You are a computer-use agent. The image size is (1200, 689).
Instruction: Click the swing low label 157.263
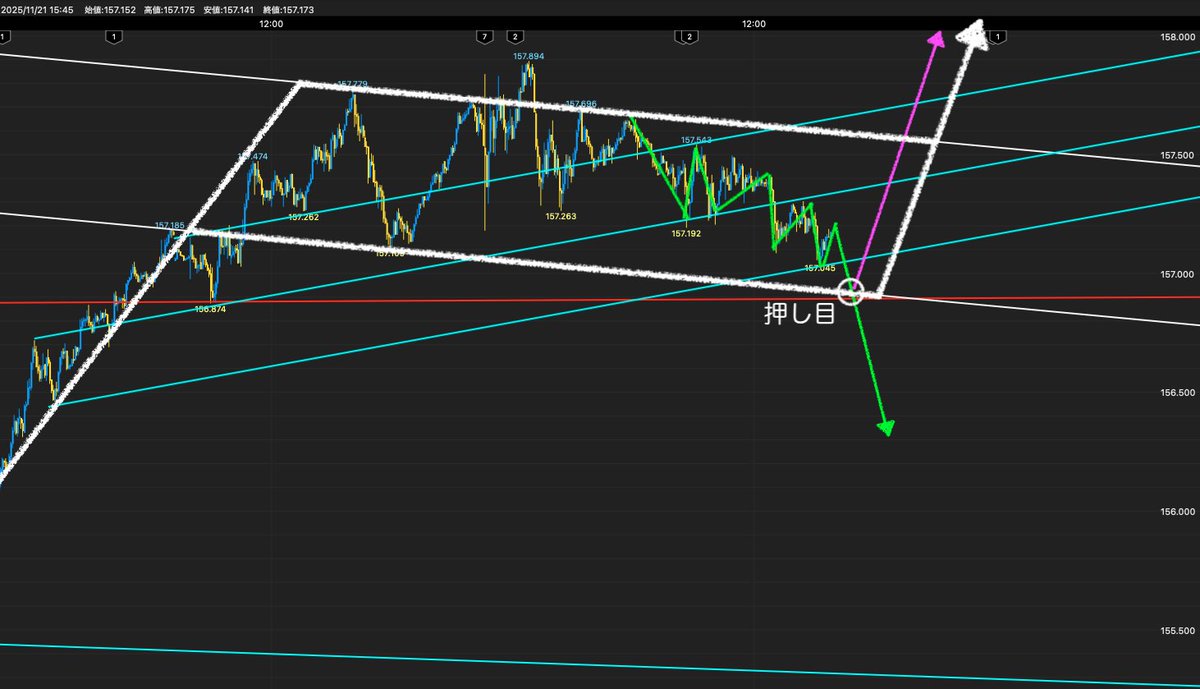pos(560,215)
